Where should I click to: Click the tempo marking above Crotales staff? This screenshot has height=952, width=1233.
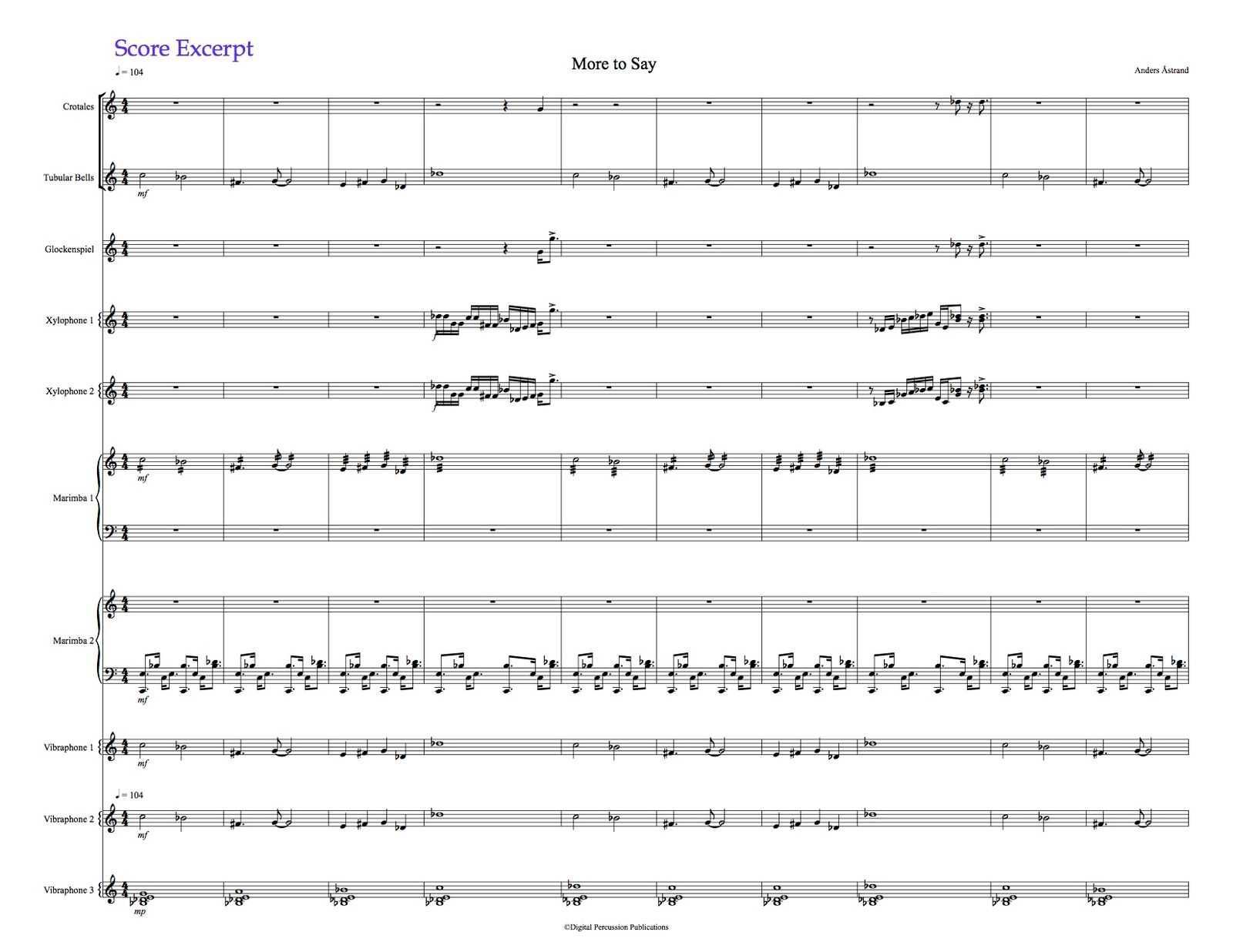pos(129,72)
